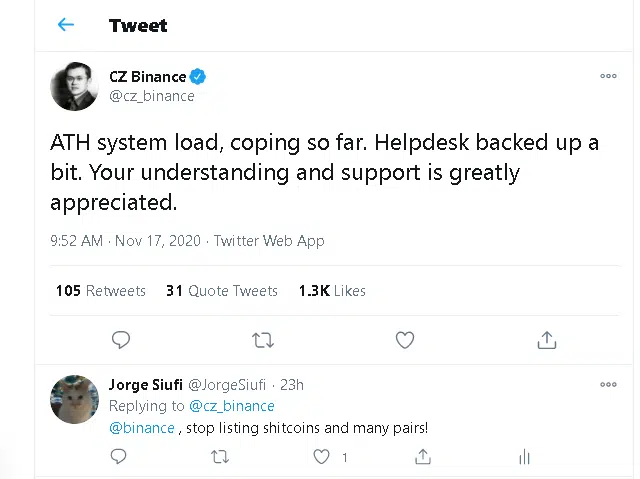Open the @cz_binance link in reply
Image resolution: width=640 pixels, height=479 pixels.
[232, 406]
